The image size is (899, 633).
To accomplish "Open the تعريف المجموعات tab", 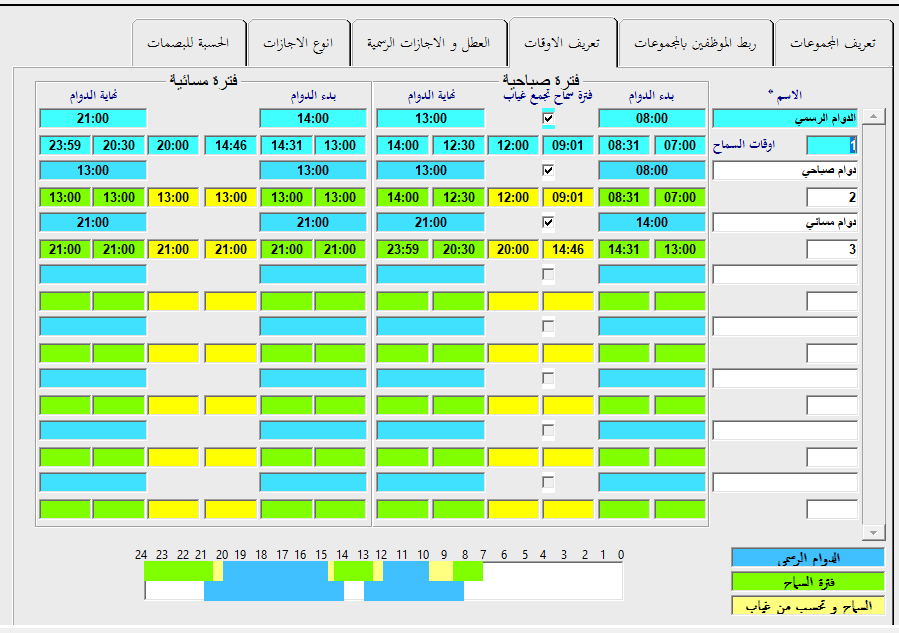I will click(832, 44).
